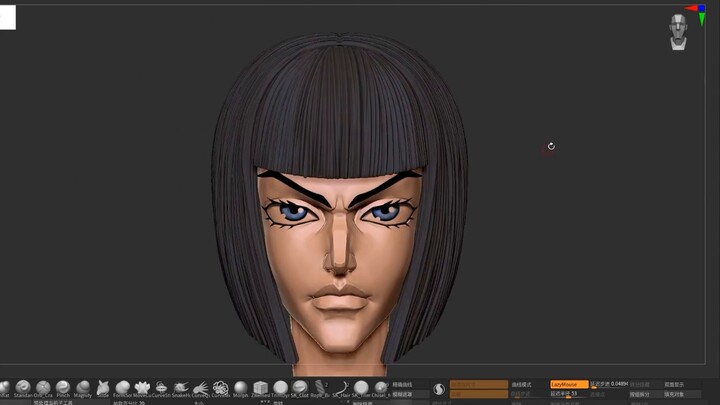The height and width of the screenshot is (405, 720).
Task: Choose the SK_Cloth brush
Action: pyautogui.click(x=301, y=388)
